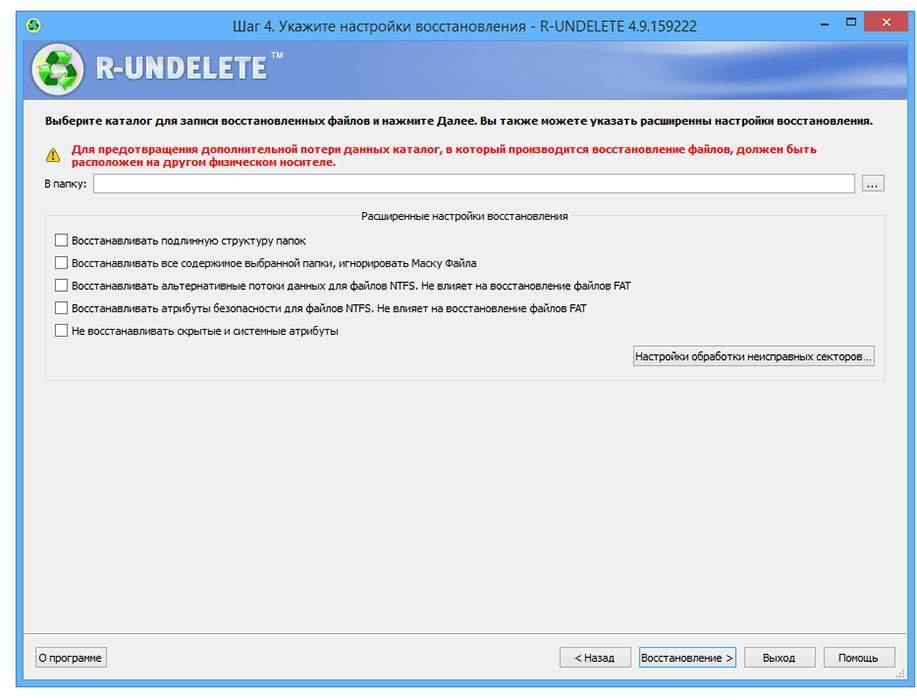Click the yellow warning triangle icon
The height and width of the screenshot is (700, 917).
[53, 155]
